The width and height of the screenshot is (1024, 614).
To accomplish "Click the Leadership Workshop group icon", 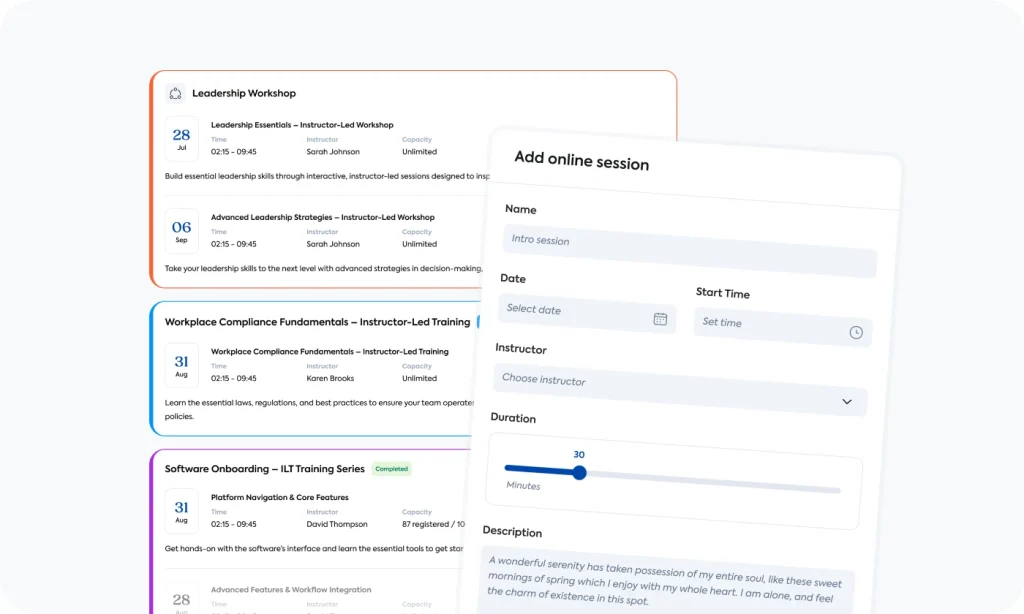I will pyautogui.click(x=176, y=92).
